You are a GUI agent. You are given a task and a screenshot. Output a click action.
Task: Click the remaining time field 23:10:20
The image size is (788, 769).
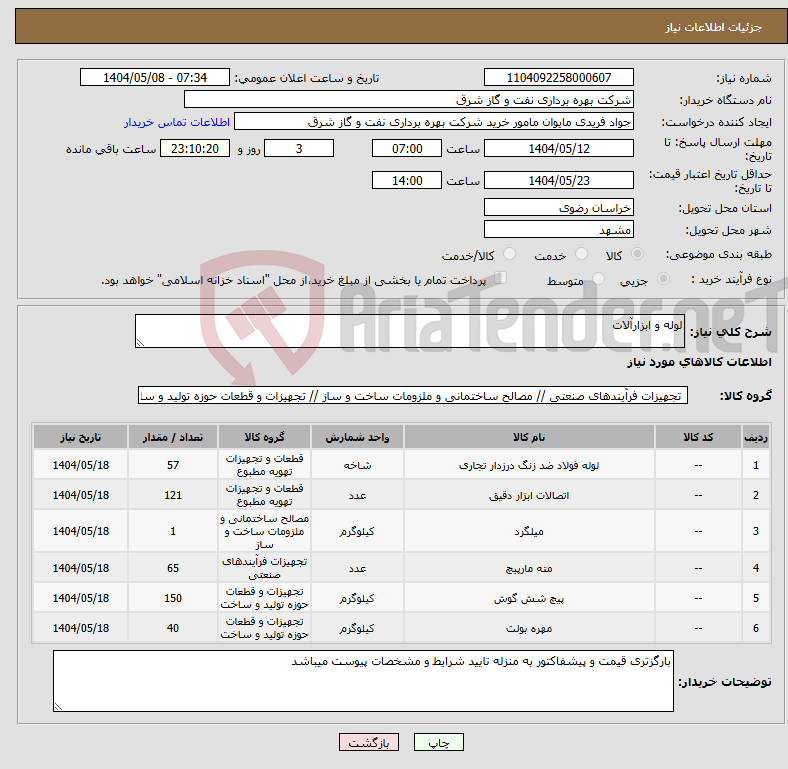click(x=195, y=148)
